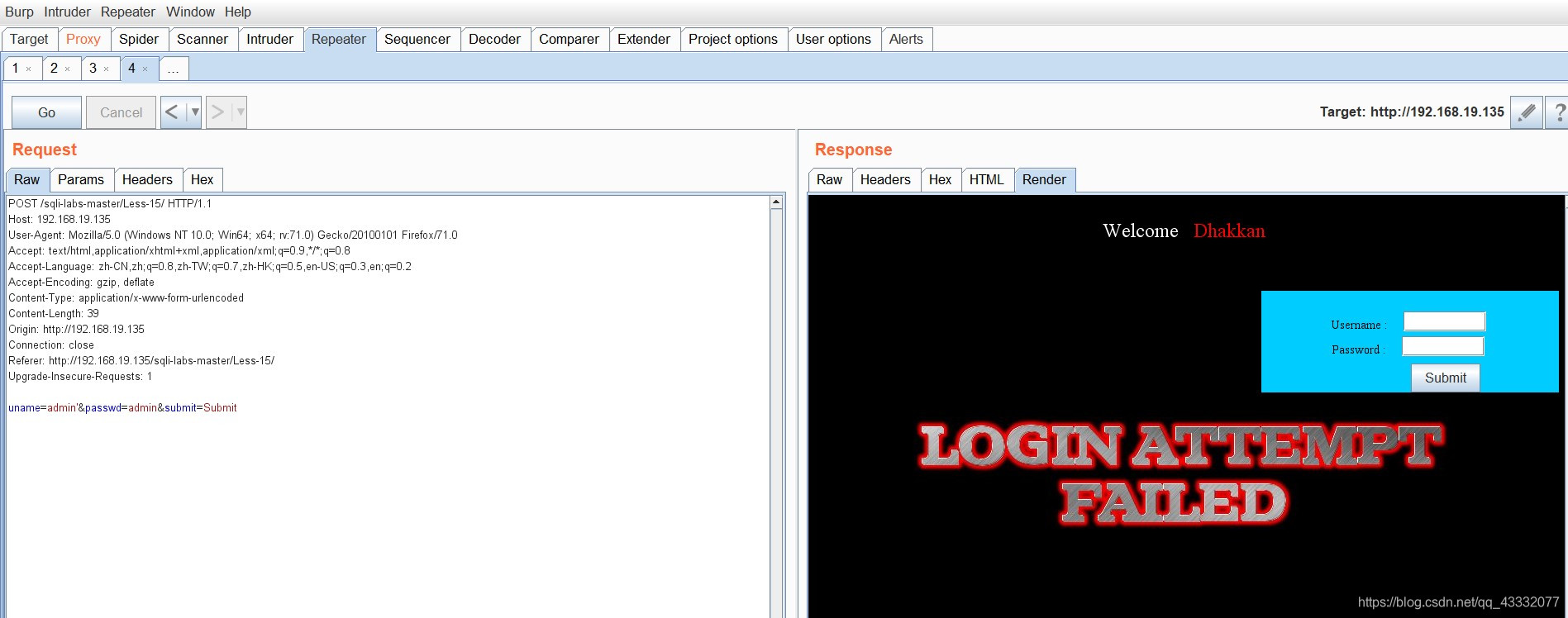Switch to the Sequencer tab

coord(417,39)
